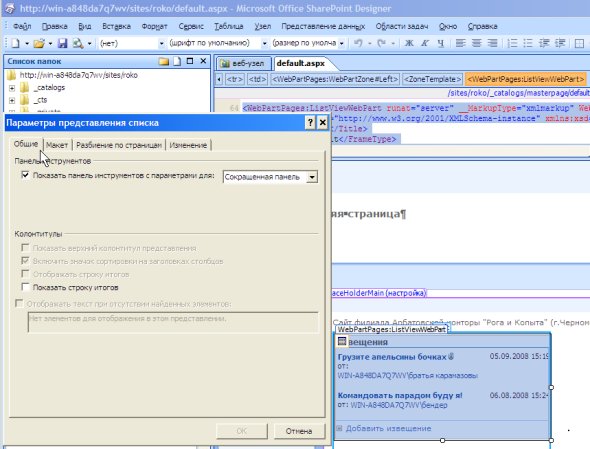Click Отображать строку итогов checkbox
Screen dimensions: 590x449
pyautogui.click(x=25, y=274)
